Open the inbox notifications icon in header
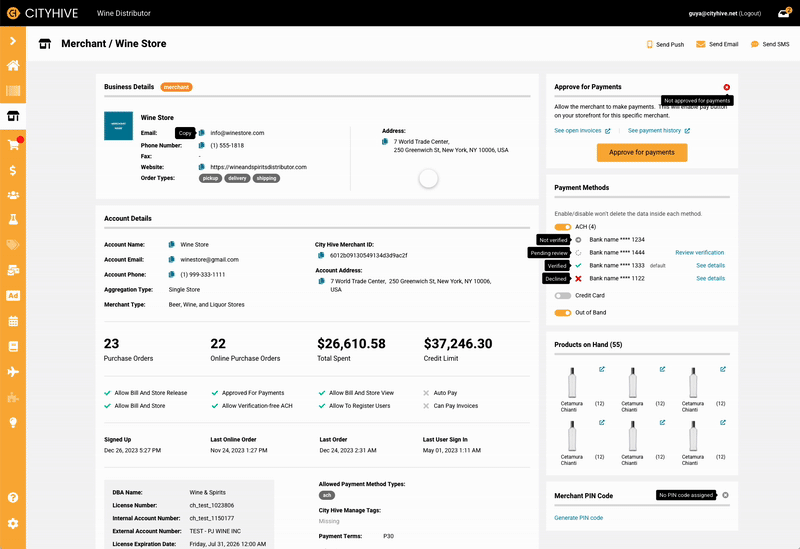 tap(784, 14)
